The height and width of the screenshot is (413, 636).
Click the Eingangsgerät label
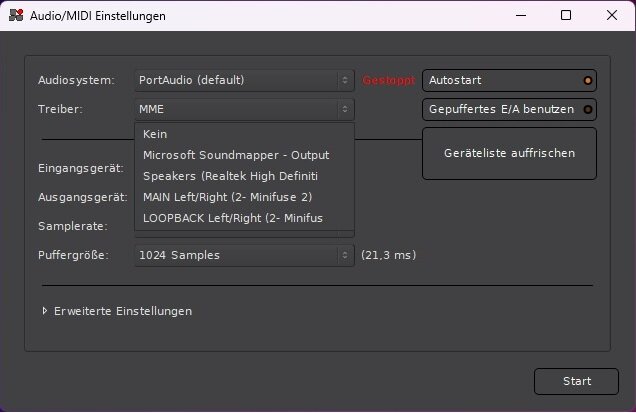81,168
